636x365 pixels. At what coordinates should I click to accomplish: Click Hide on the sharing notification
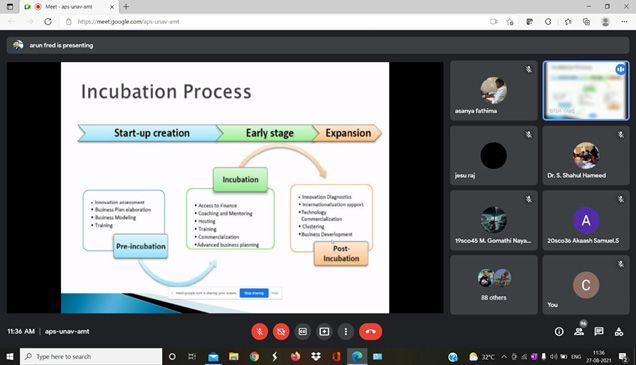275,293
